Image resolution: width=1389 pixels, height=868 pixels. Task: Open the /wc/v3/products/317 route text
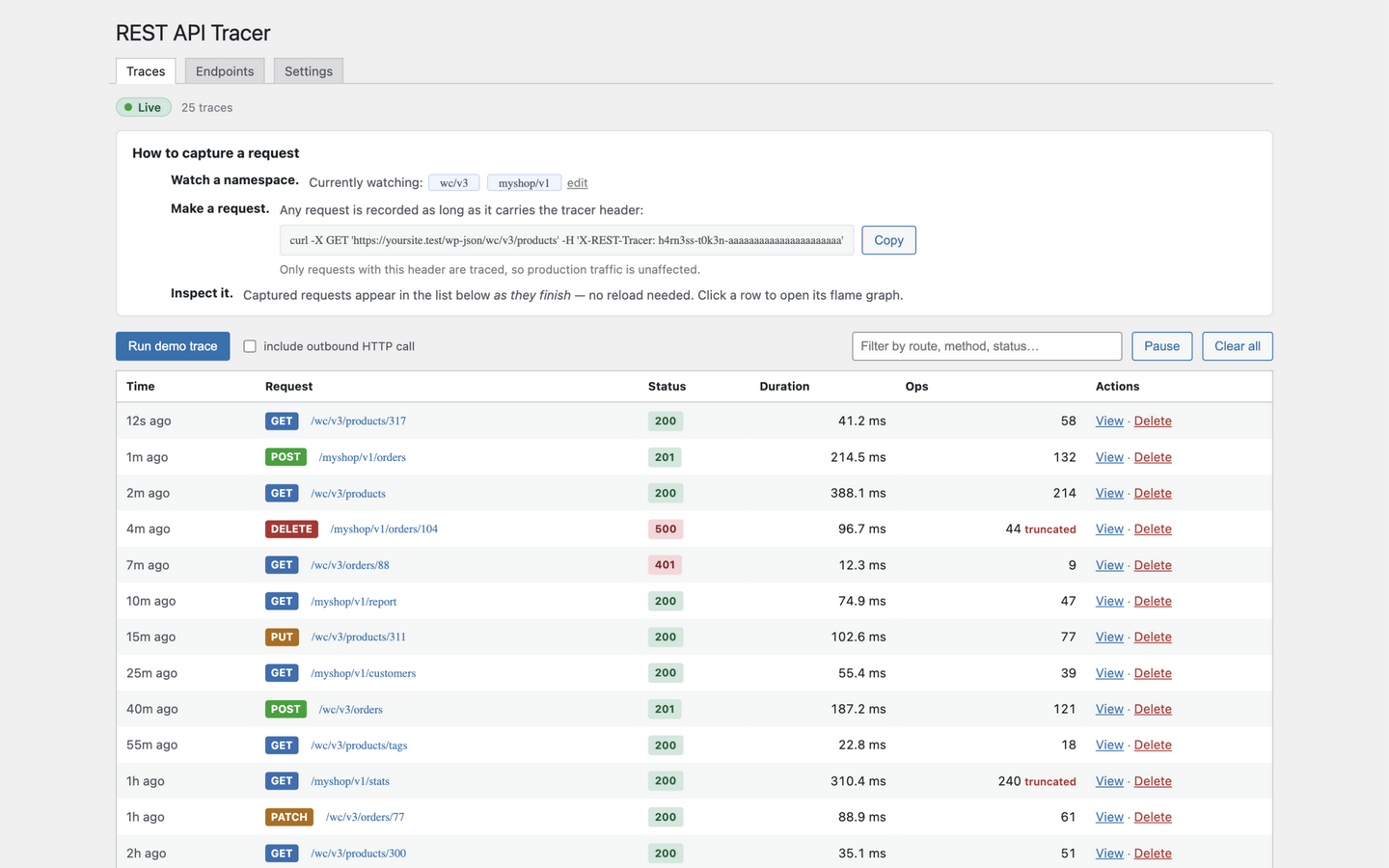coord(358,421)
